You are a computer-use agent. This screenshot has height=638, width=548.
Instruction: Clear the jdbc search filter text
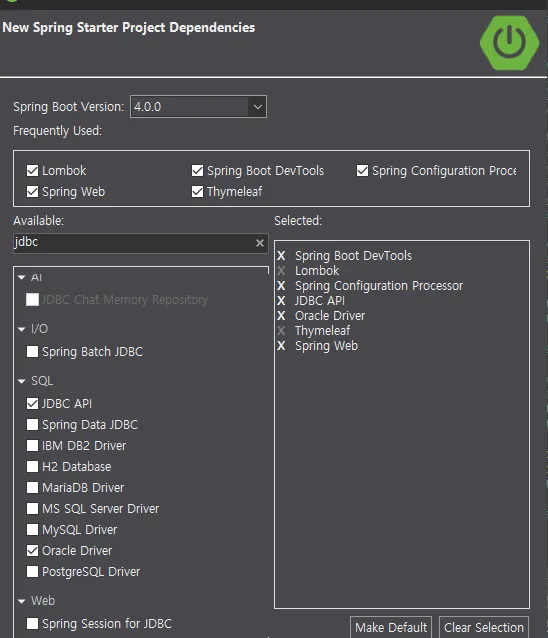pyautogui.click(x=260, y=243)
